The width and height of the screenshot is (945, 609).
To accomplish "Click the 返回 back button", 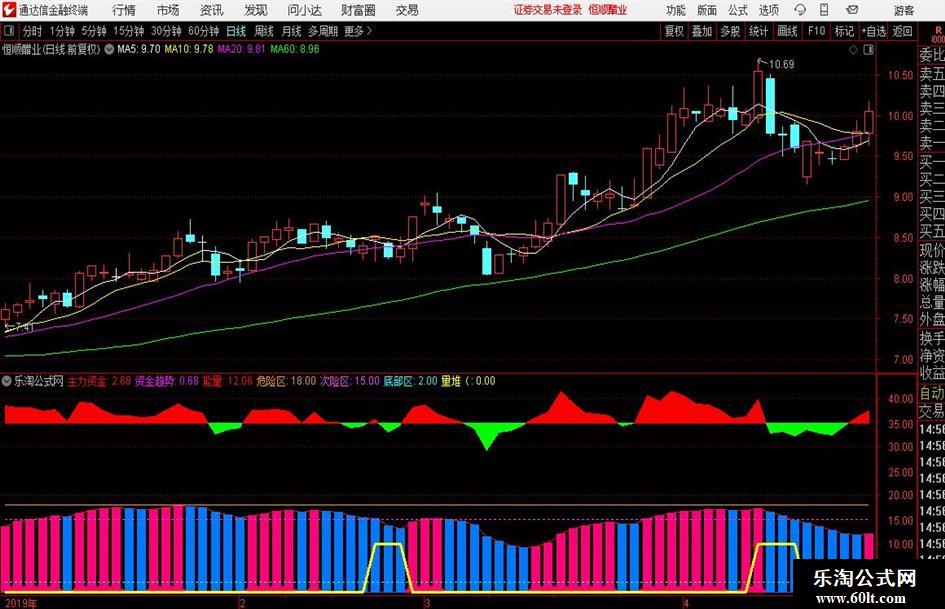I will (902, 31).
